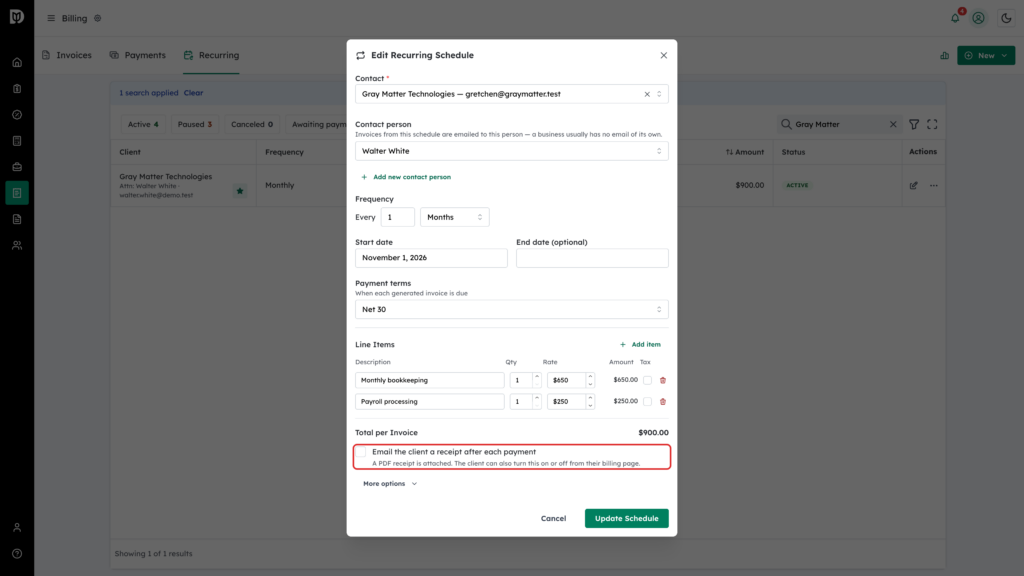Click the Every interval number field
Viewport: 1024px width, 576px height.
(x=397, y=217)
